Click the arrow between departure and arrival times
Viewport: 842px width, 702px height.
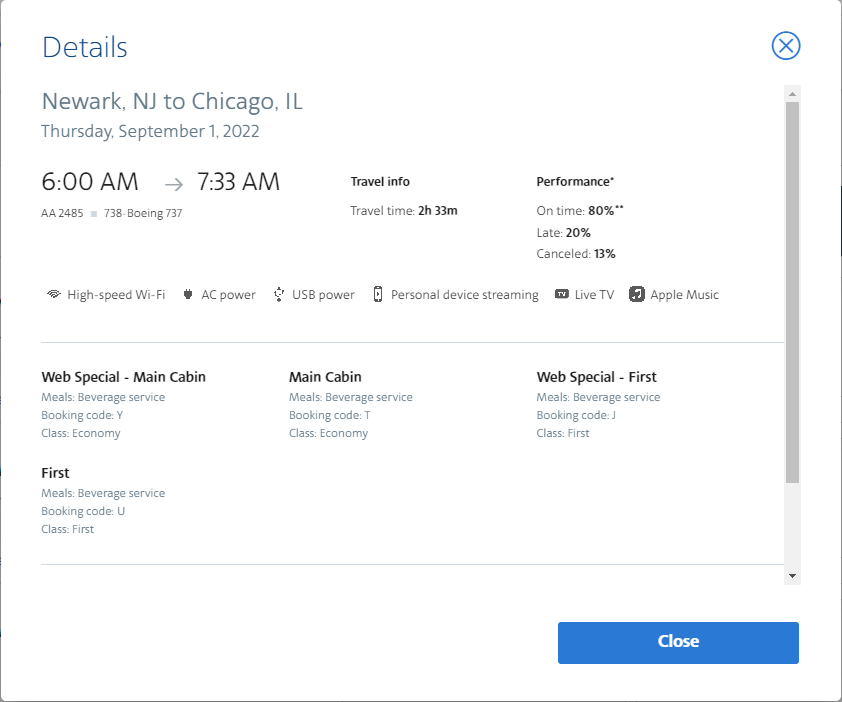tap(174, 183)
